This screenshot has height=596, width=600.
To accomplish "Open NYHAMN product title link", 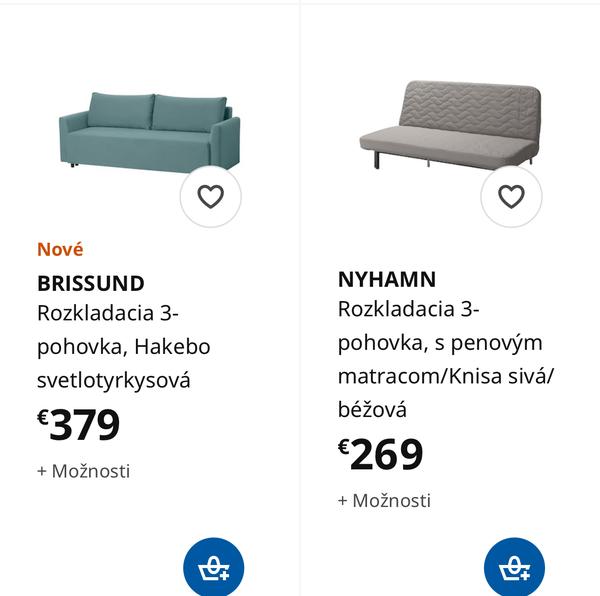I will pyautogui.click(x=387, y=279).
